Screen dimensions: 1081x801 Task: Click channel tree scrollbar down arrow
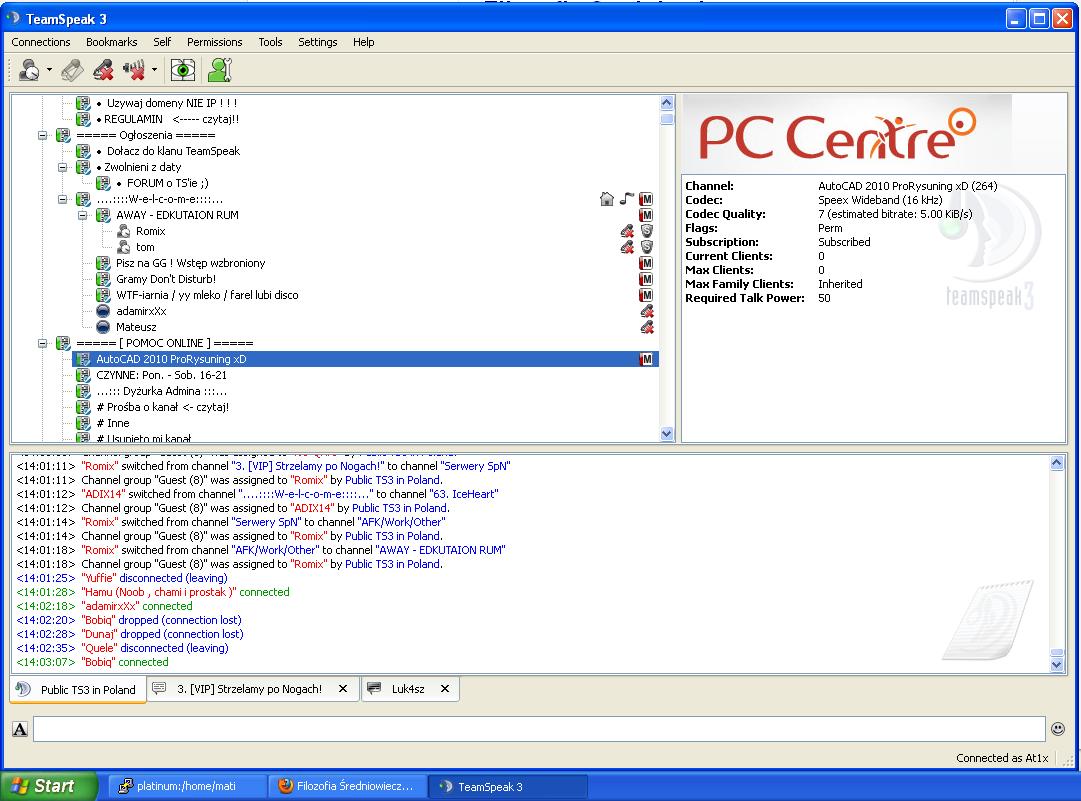[x=667, y=434]
